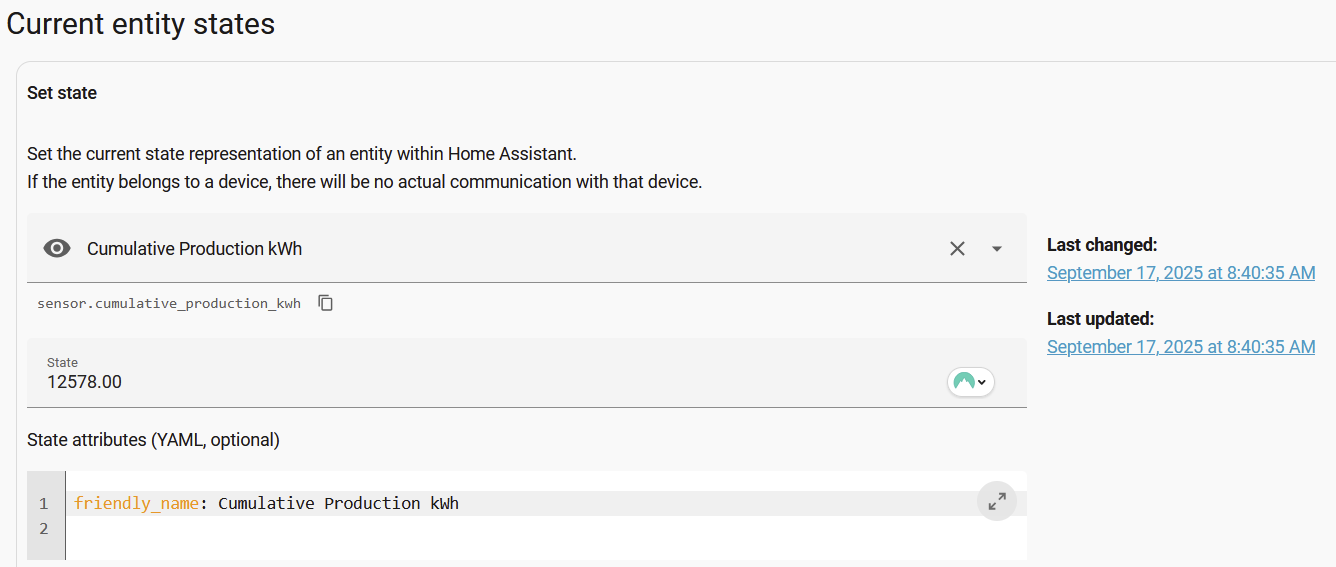Click the sensor.cumulative_production_kwh ID text
1336x567 pixels.
[169, 303]
